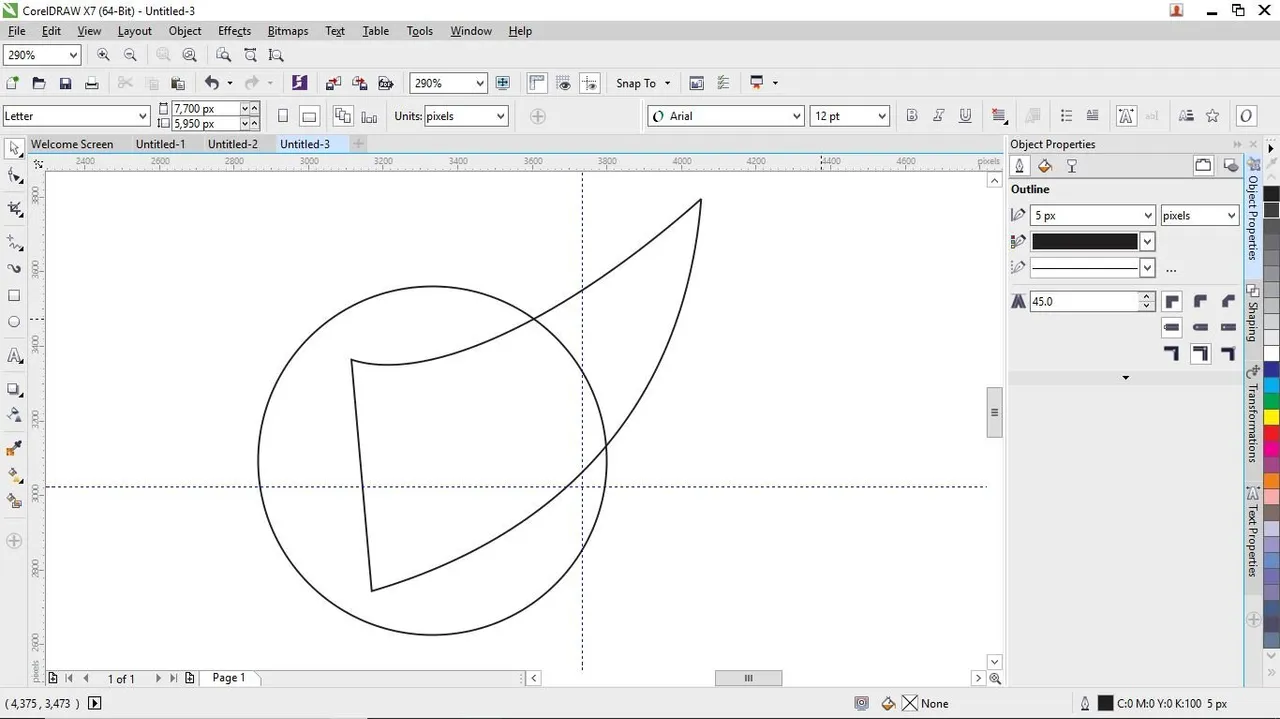1280x719 pixels.
Task: Select the Artistic Media tool
Action: click(x=14, y=268)
